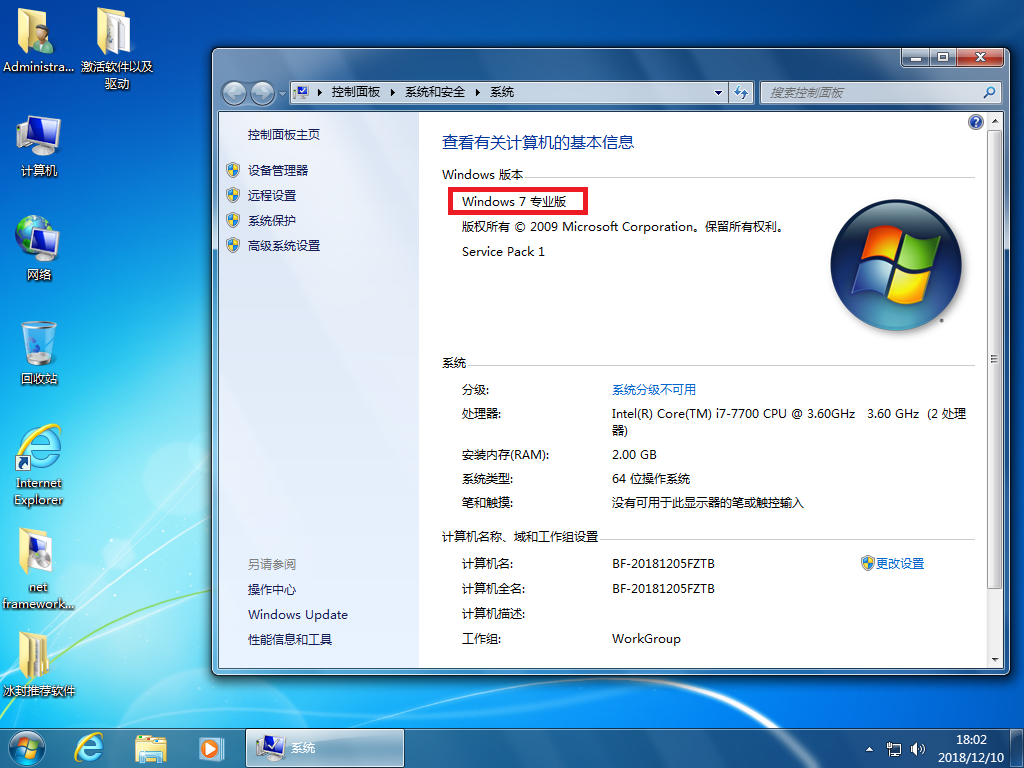Screen dimensions: 1024x768
Task: Minimize the 系统 window
Action: pos(916,58)
